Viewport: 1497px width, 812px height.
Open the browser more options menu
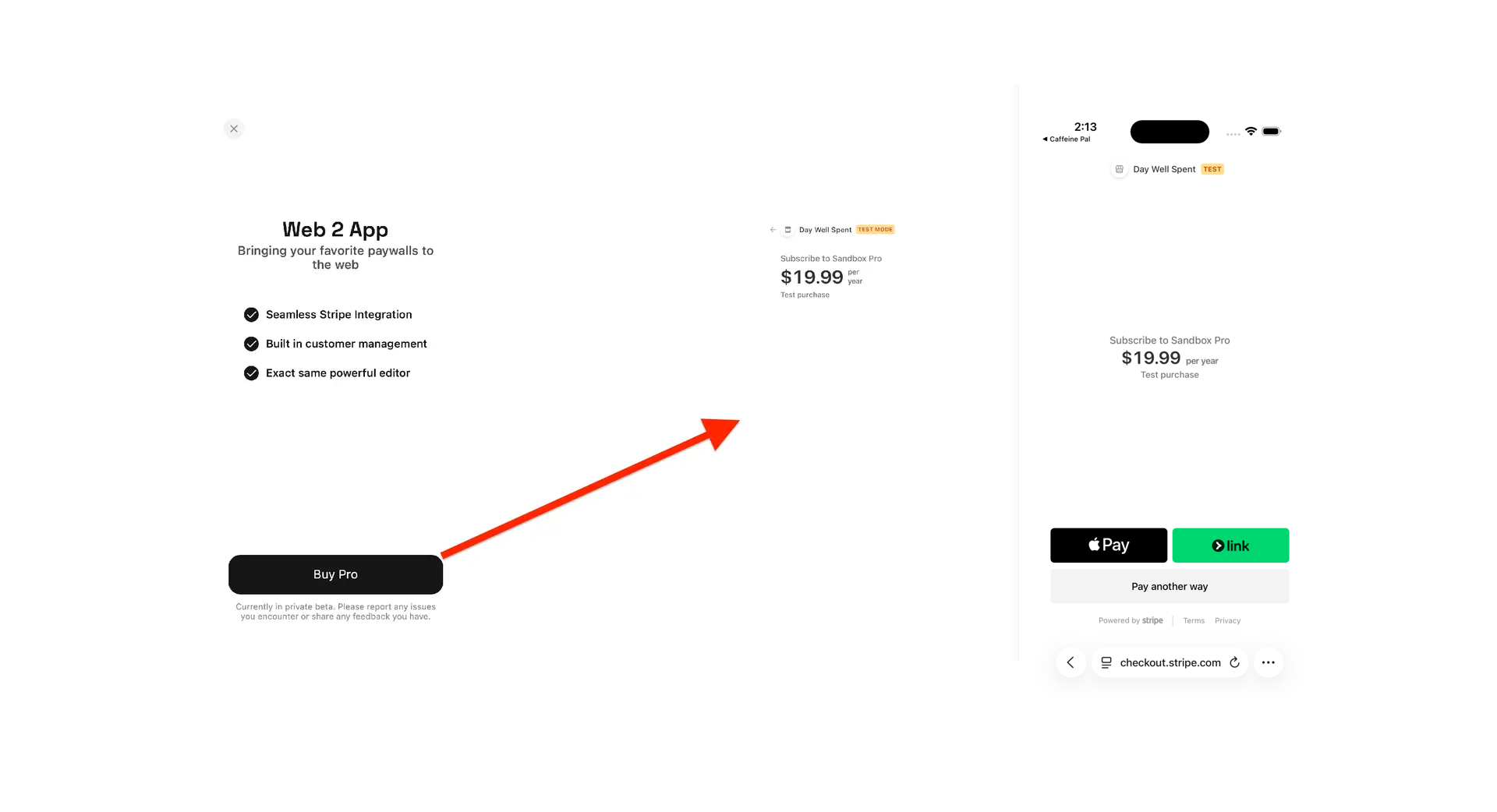pos(1268,662)
